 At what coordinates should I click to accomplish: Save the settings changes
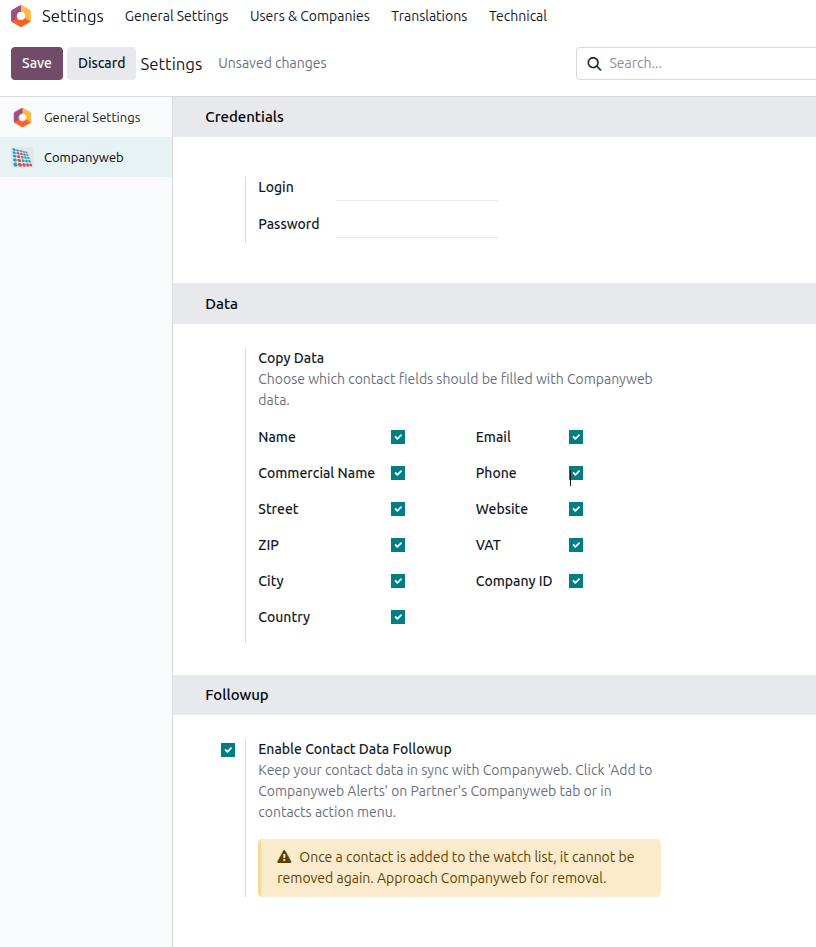pyautogui.click(x=37, y=63)
